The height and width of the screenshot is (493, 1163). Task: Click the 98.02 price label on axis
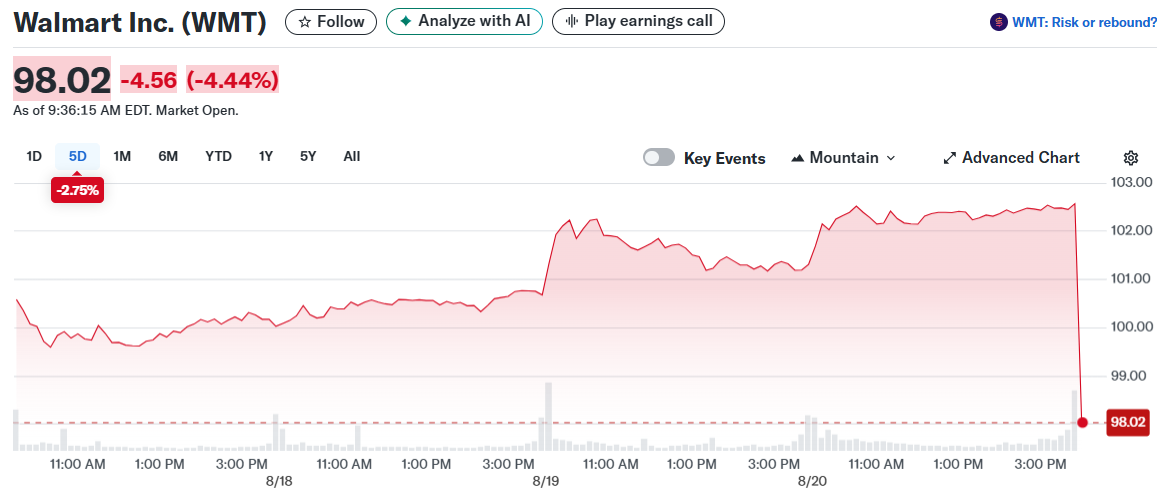(1127, 423)
